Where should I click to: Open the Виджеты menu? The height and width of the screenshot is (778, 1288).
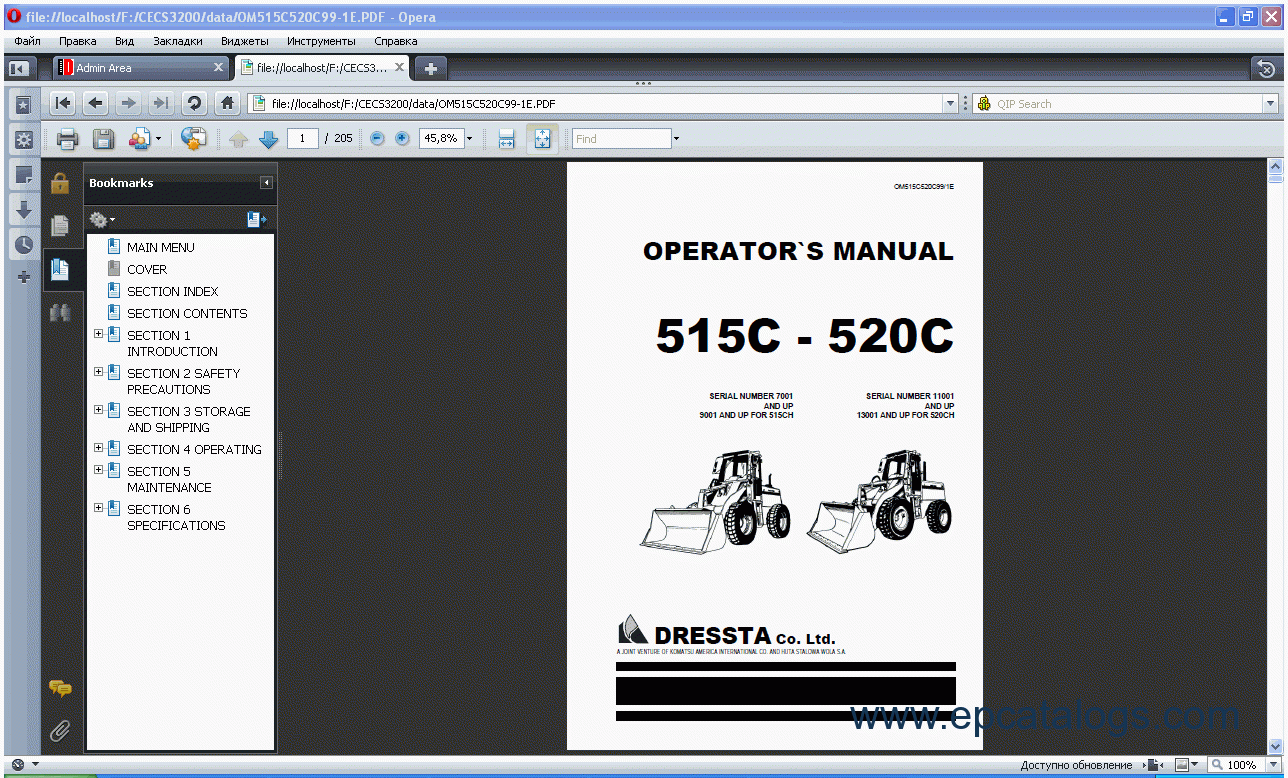point(245,41)
